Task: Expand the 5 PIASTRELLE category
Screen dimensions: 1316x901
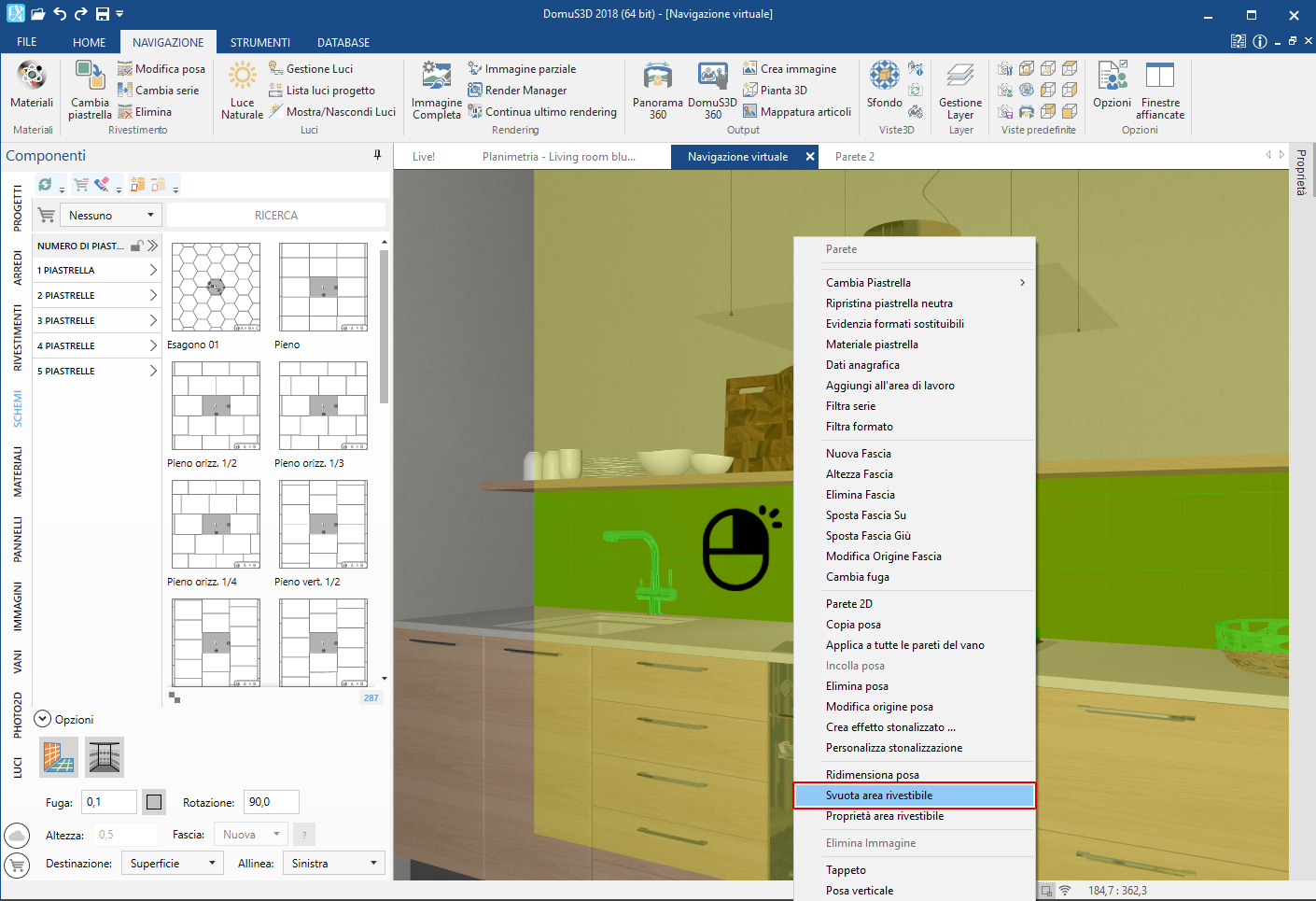Action: [x=97, y=371]
